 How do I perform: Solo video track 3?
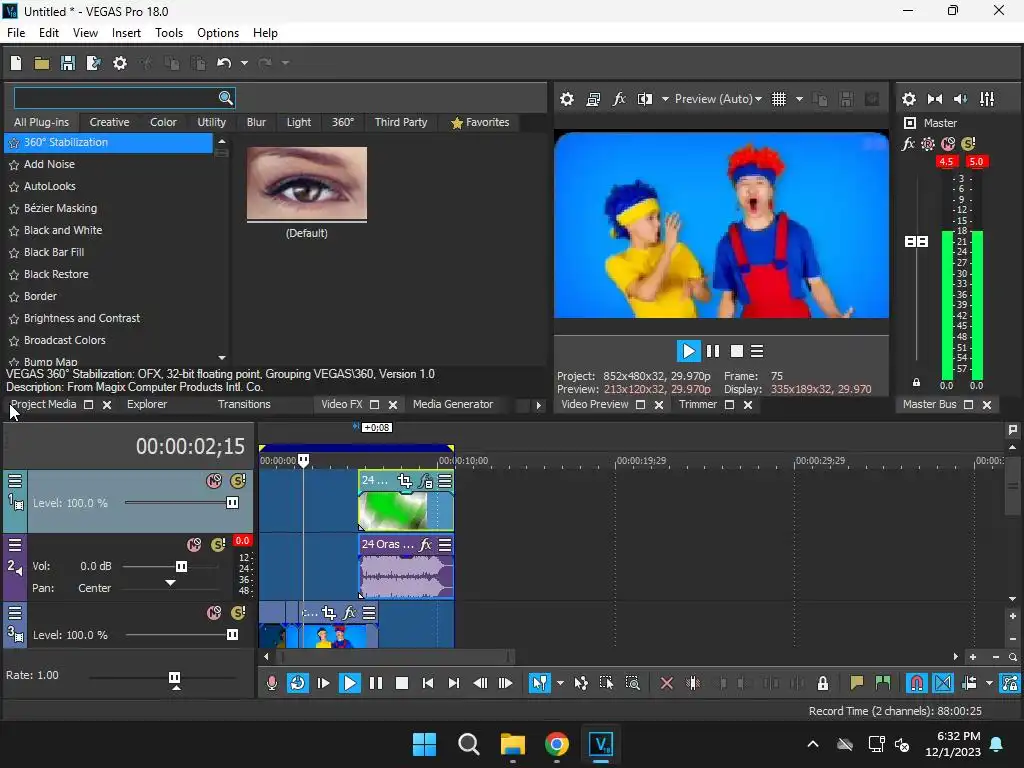click(x=238, y=613)
